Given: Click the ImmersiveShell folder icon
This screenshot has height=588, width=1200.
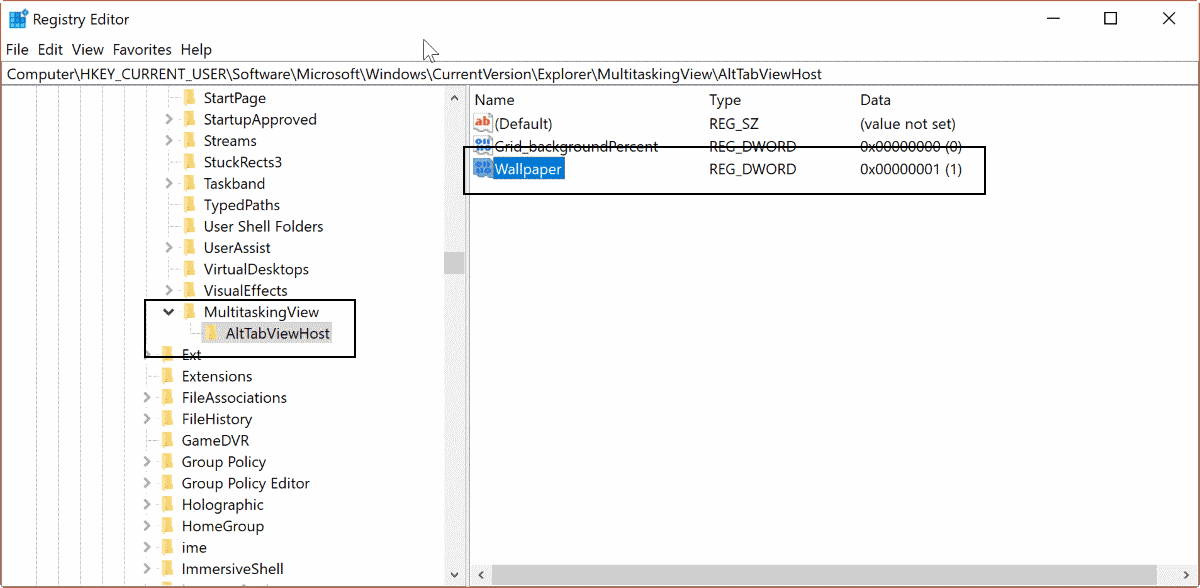Looking at the screenshot, I should point(167,569).
